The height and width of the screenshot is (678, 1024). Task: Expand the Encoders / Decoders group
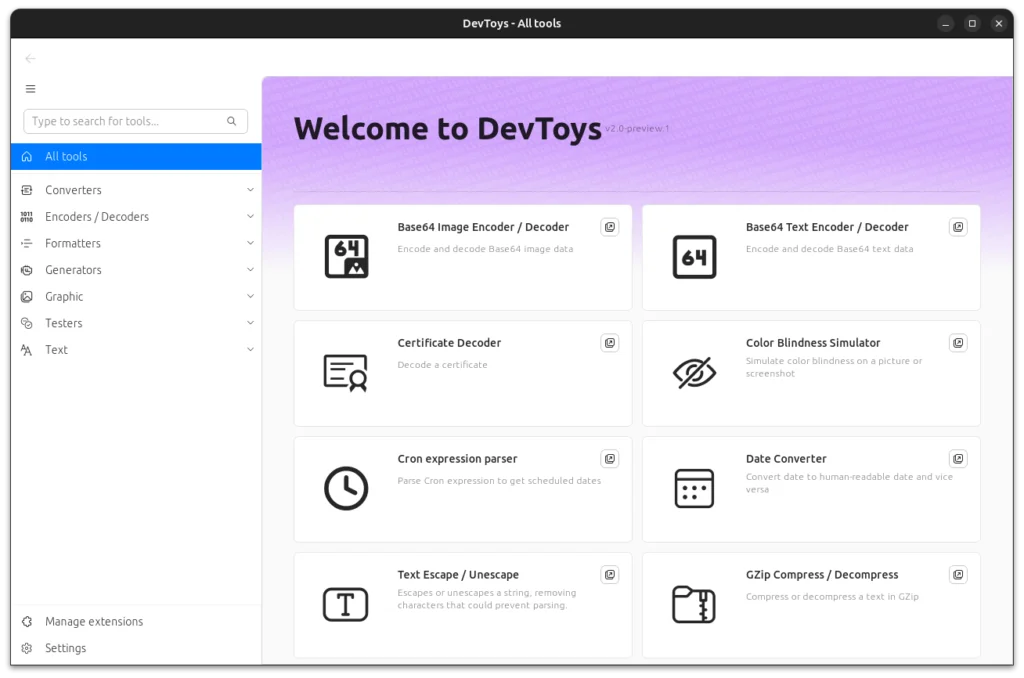250,217
